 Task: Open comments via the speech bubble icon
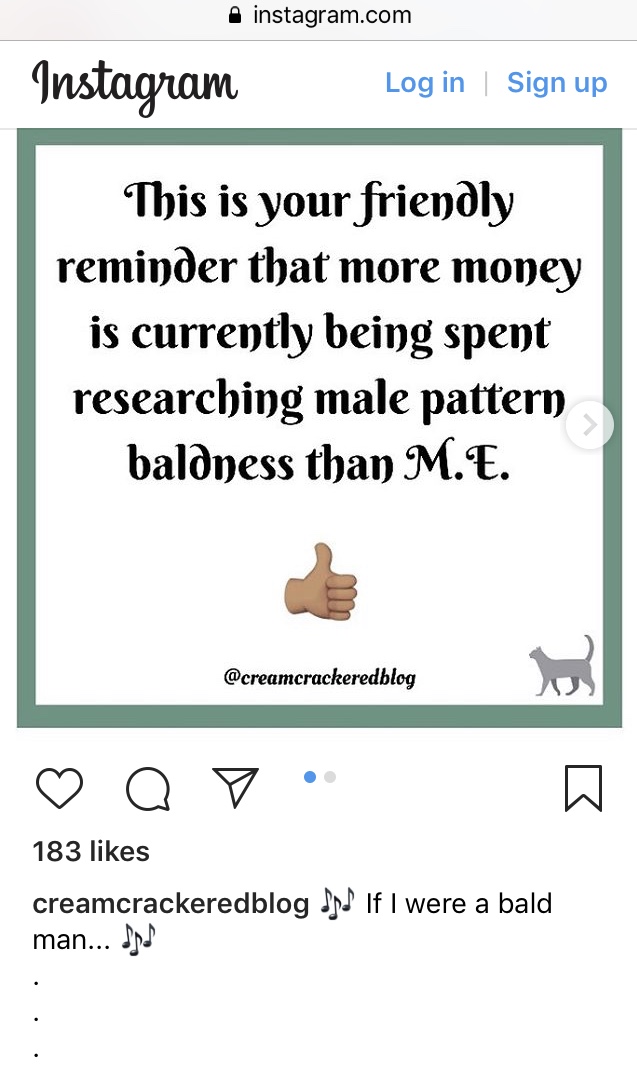tap(148, 789)
